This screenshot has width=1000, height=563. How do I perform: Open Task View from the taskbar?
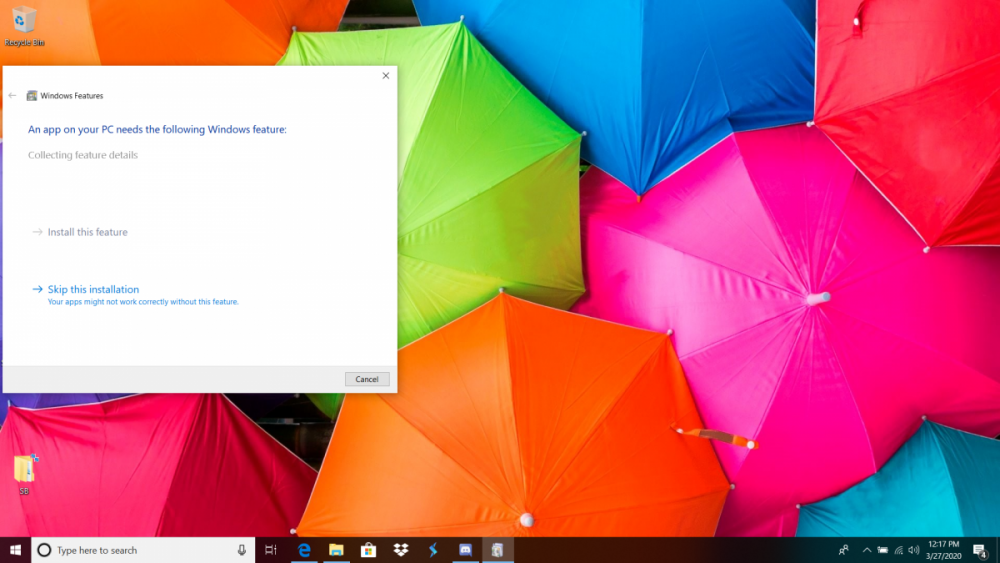(271, 550)
